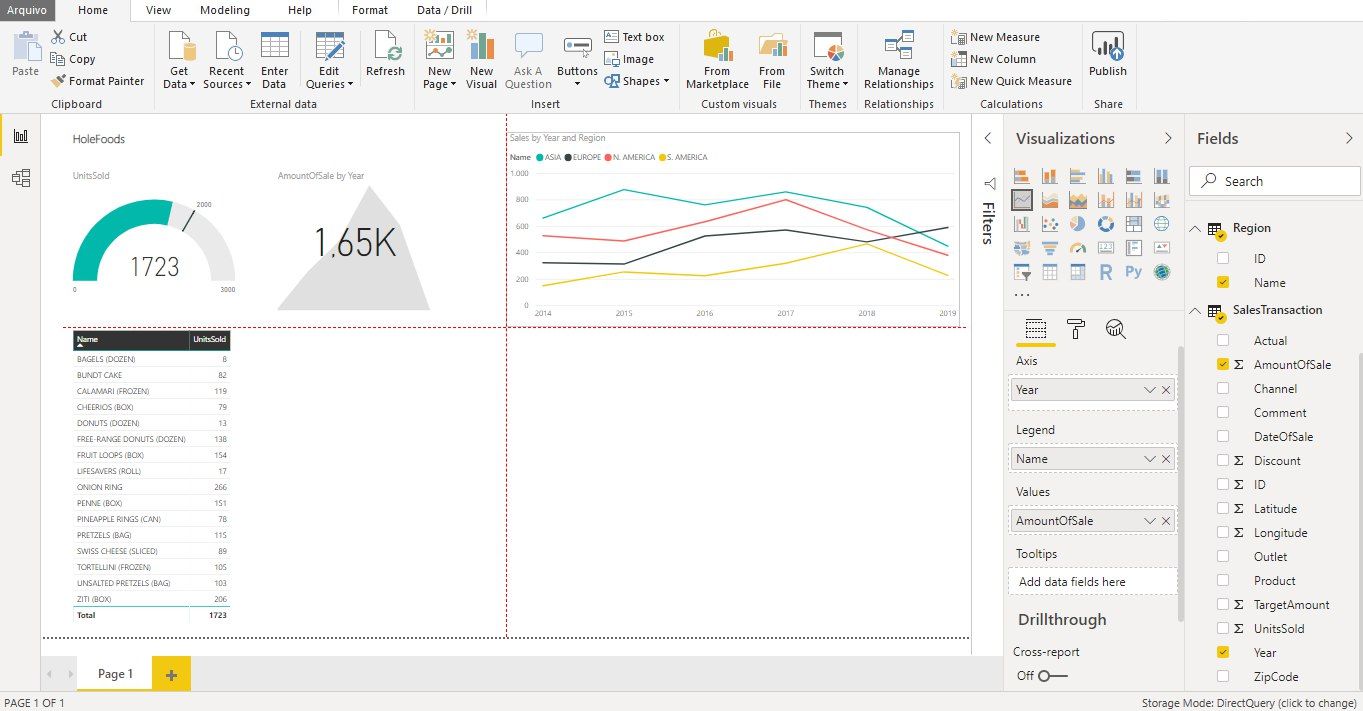Viewport: 1363px width, 711px height.
Task: Uncheck the AmountOfSale field checkbox
Action: click(x=1223, y=365)
